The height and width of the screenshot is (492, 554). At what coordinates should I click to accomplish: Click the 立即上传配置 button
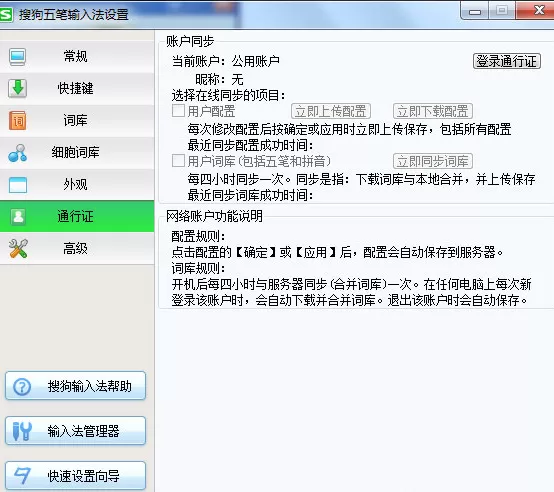point(331,111)
